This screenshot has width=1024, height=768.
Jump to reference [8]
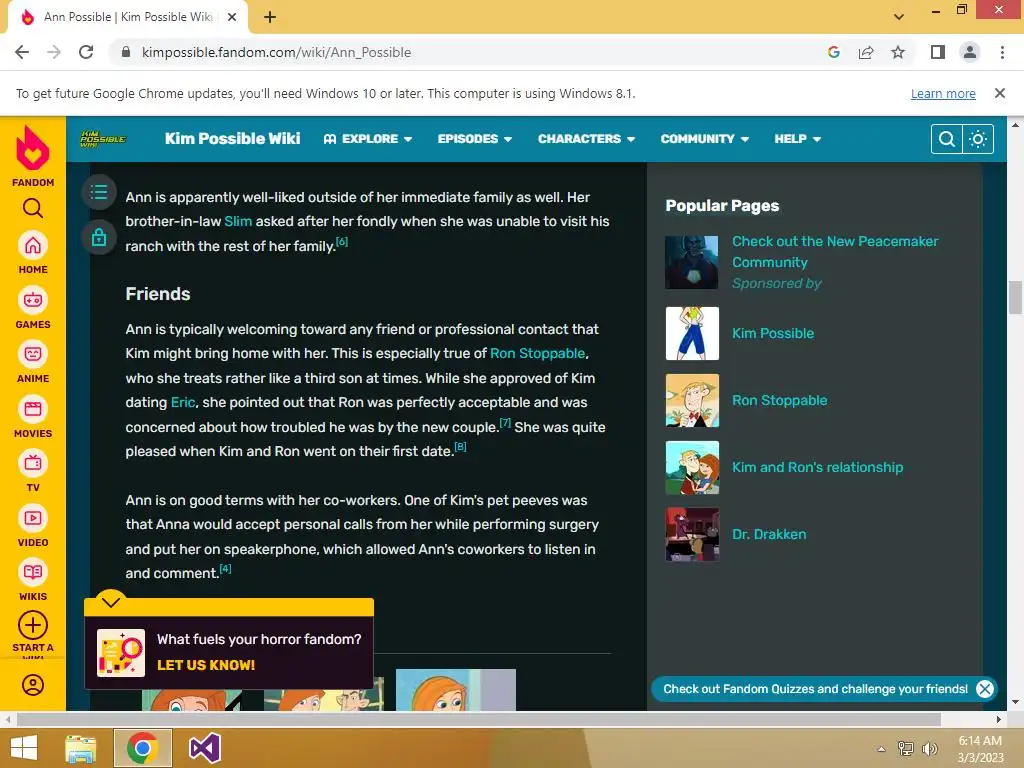pos(460,447)
